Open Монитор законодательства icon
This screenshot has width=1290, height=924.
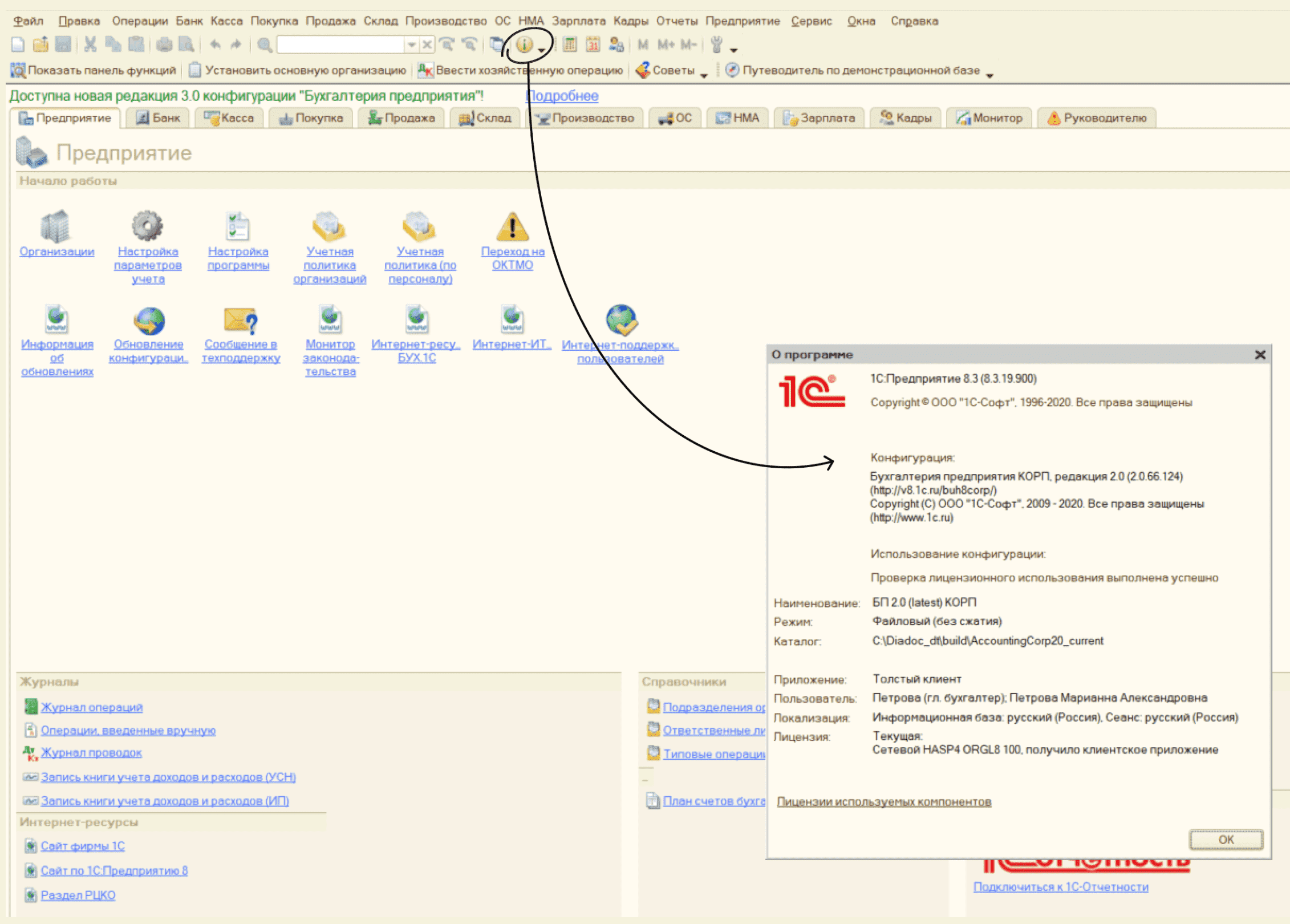pyautogui.click(x=330, y=320)
